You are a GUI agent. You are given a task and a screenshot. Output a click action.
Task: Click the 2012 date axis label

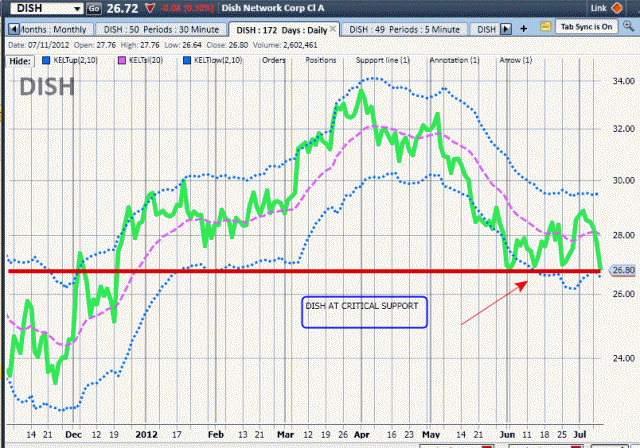coord(146,435)
